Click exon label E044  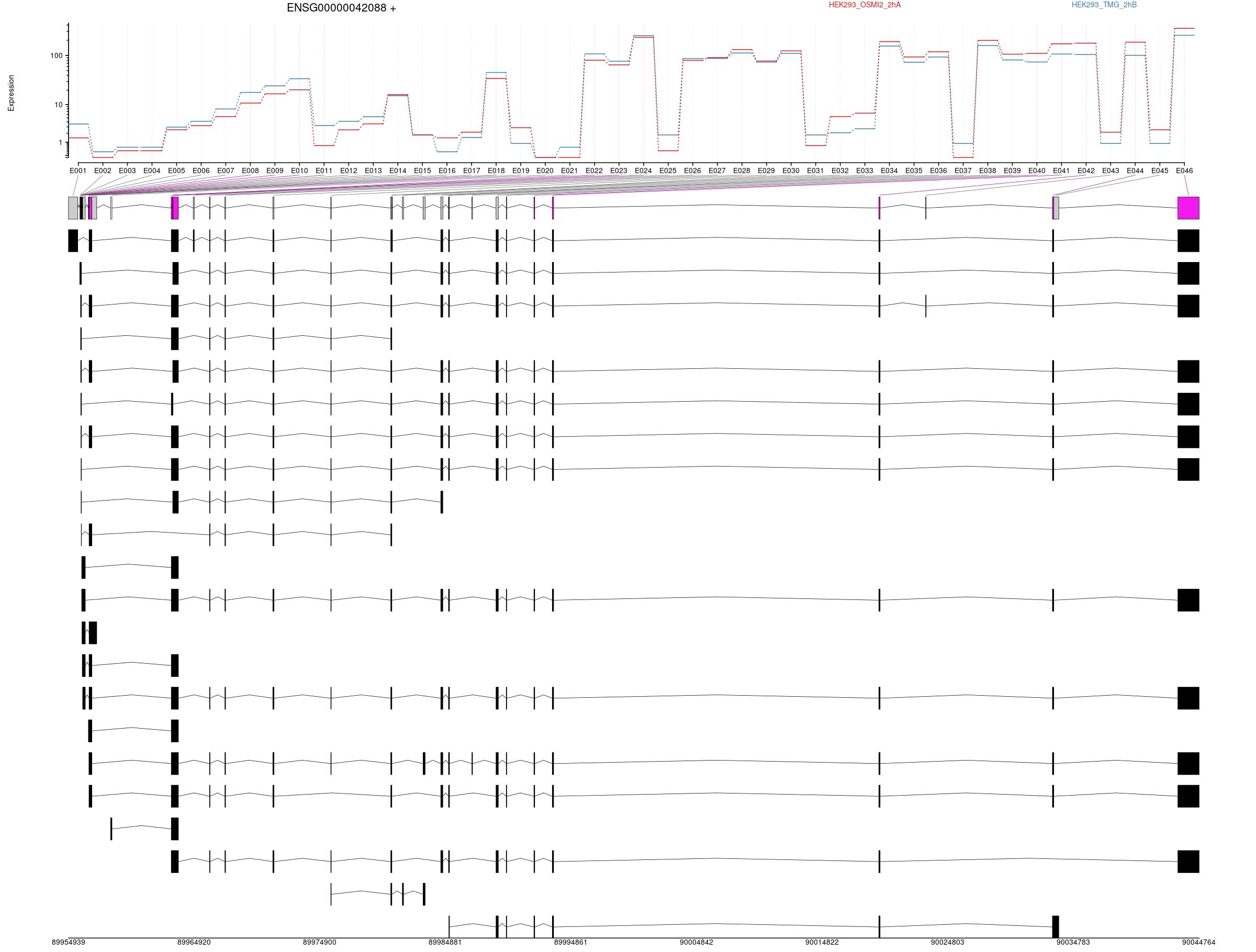coord(1135,171)
